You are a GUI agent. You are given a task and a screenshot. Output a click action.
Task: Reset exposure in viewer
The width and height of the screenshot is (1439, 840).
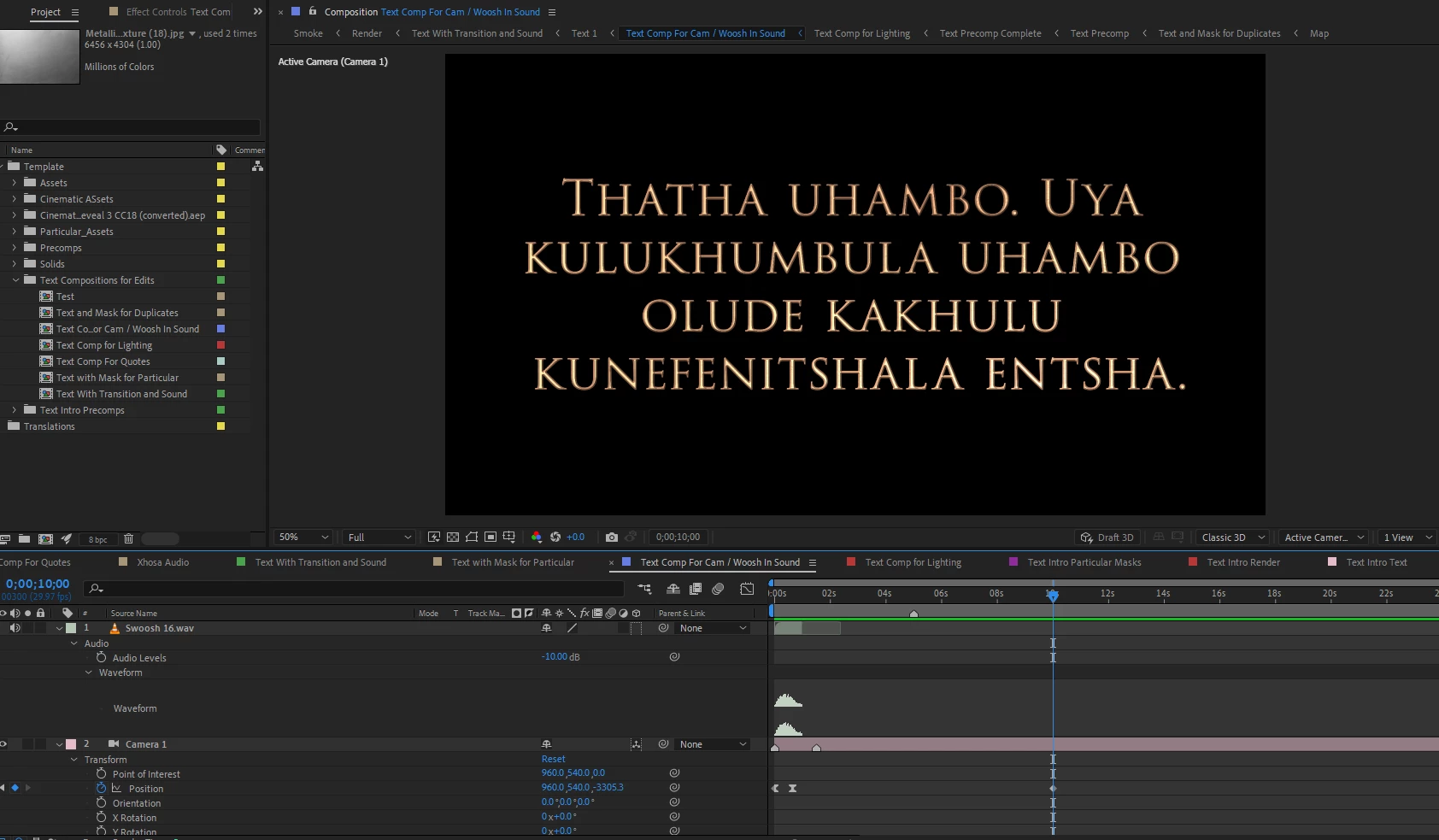[555, 537]
